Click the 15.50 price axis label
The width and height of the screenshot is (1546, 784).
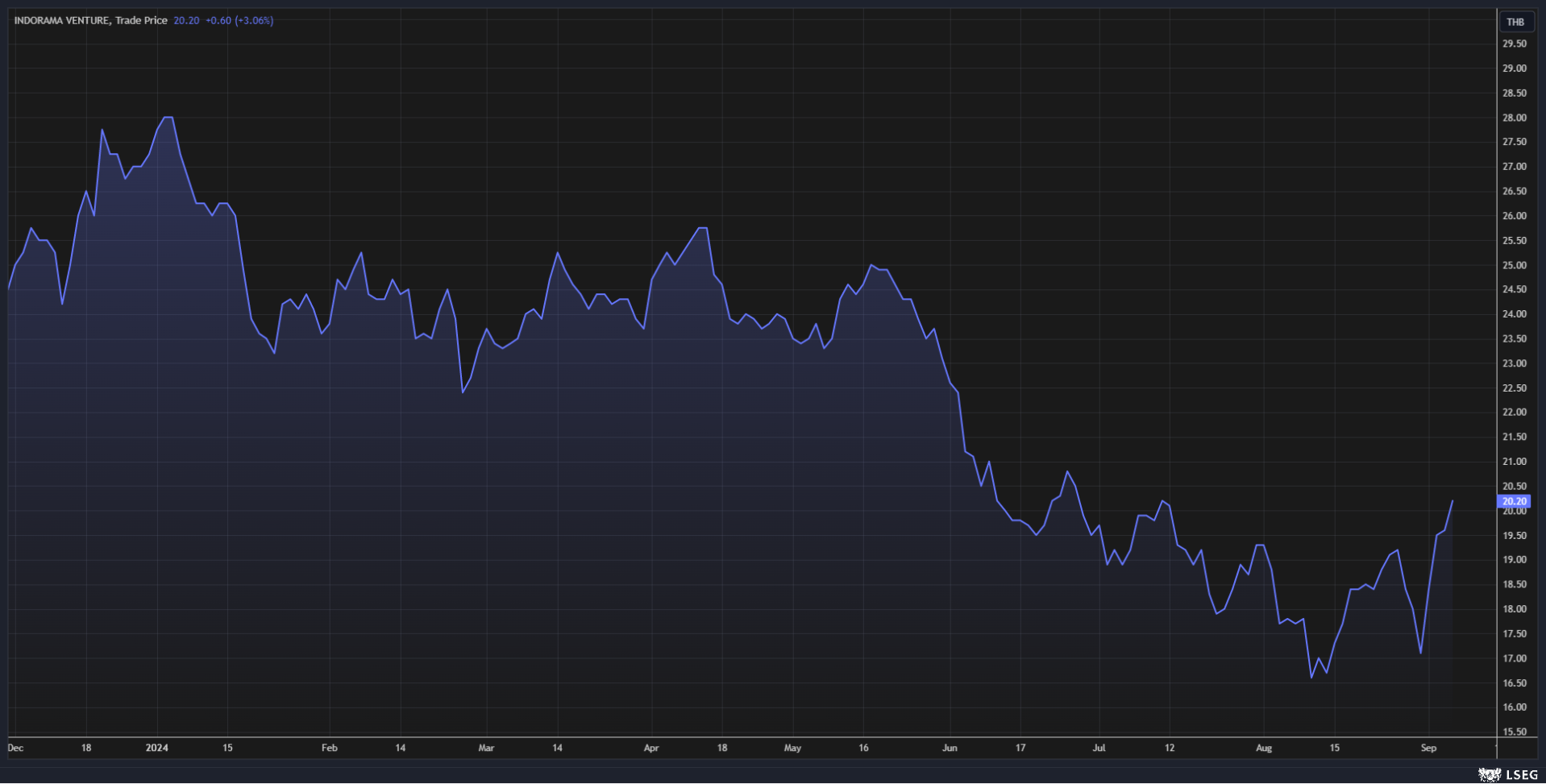[1514, 732]
